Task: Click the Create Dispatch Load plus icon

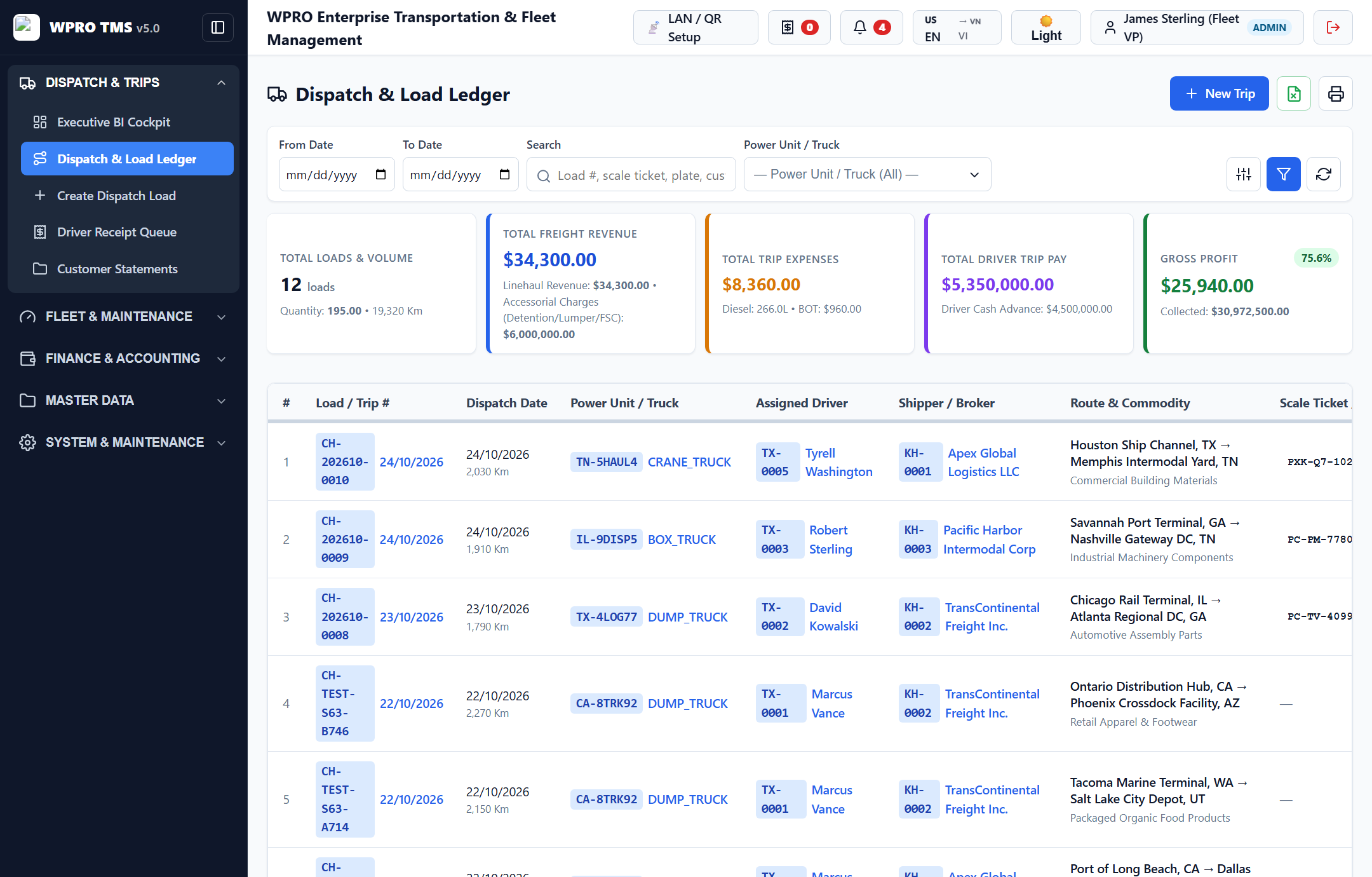Action: (40, 196)
